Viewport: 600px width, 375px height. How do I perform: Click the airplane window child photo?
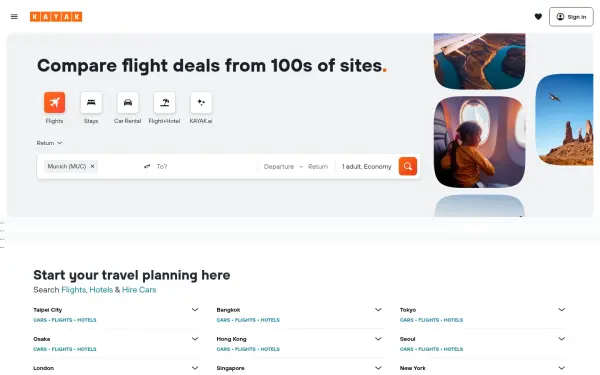479,142
